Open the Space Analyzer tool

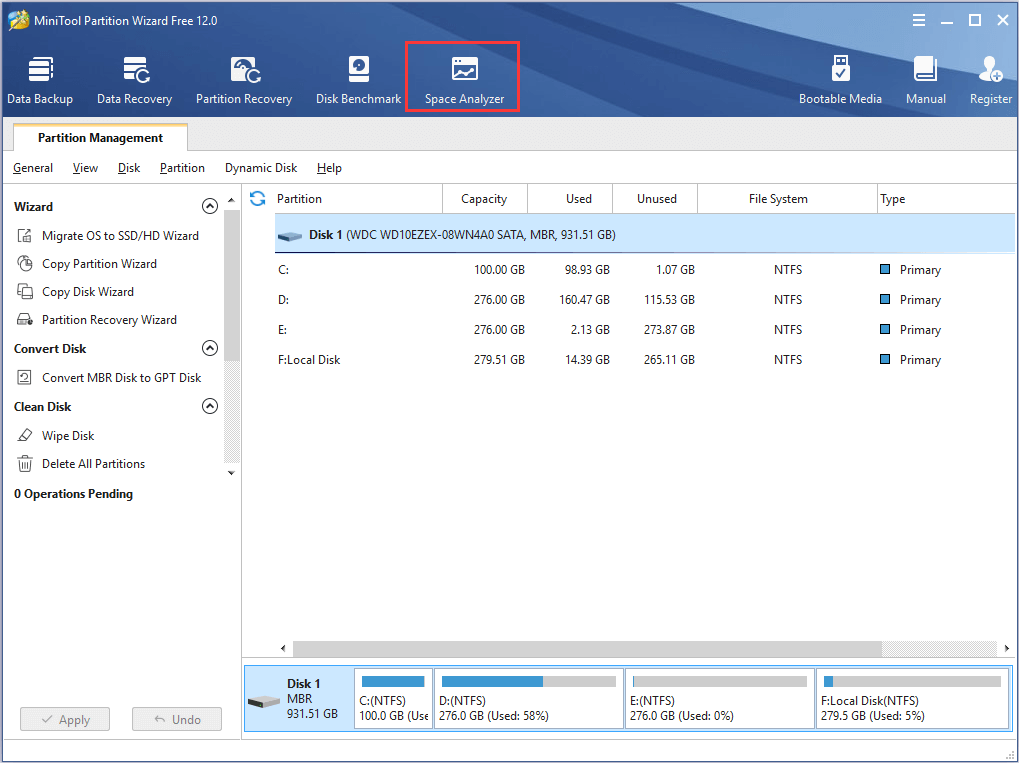click(464, 80)
